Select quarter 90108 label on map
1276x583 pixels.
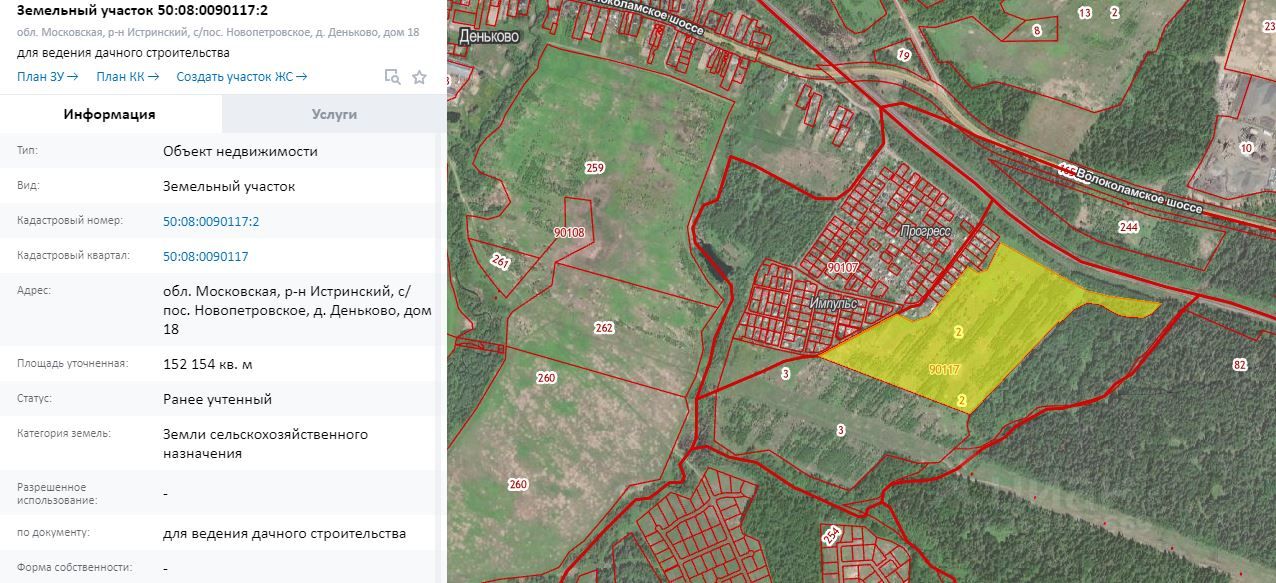coord(569,232)
